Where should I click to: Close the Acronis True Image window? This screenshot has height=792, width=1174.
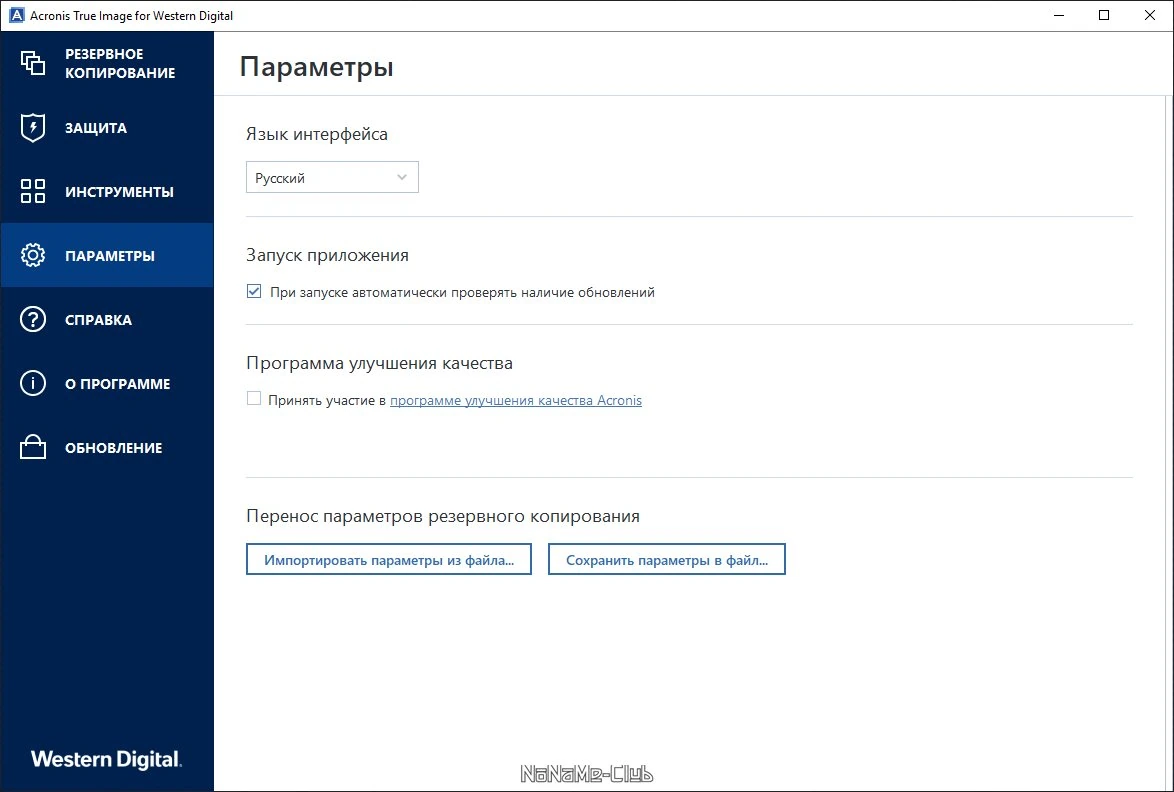(x=1149, y=15)
